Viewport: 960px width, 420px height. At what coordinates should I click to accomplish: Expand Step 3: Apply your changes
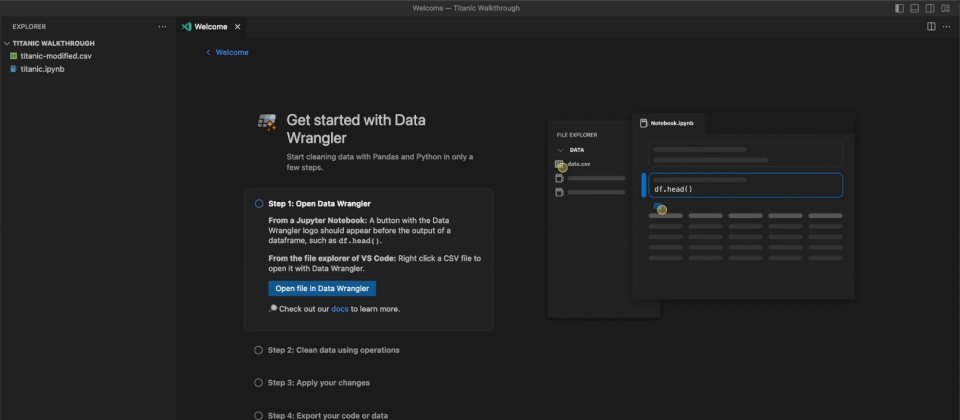coord(319,383)
